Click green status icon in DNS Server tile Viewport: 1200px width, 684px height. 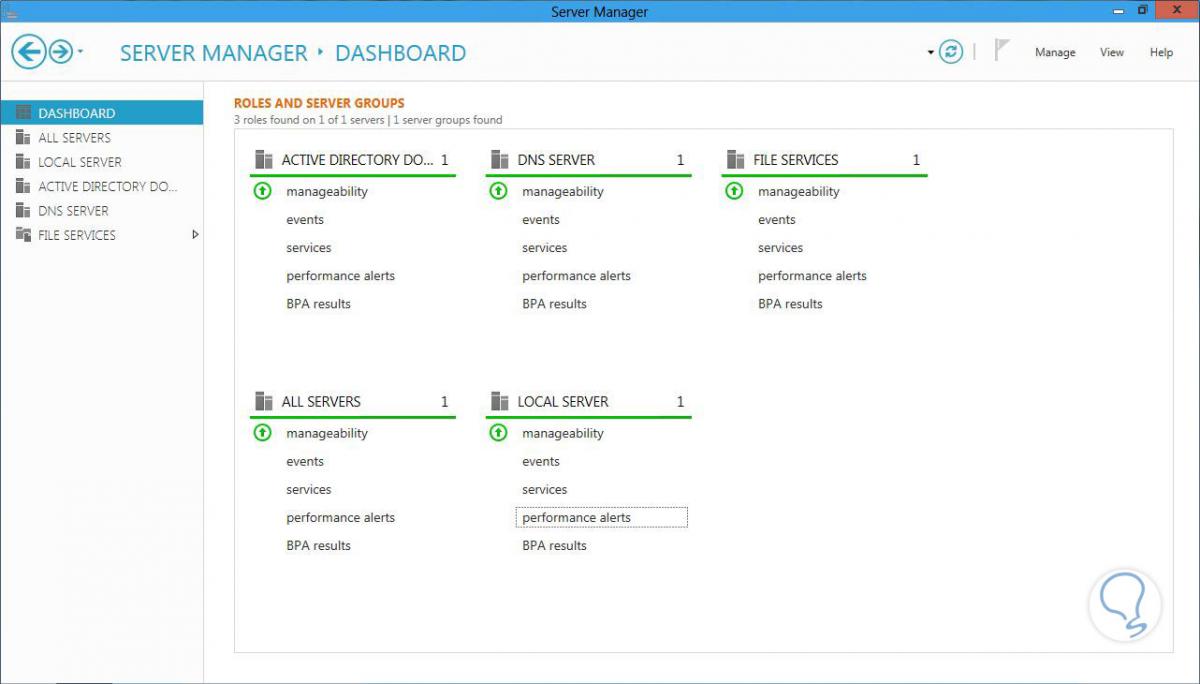[x=498, y=191]
